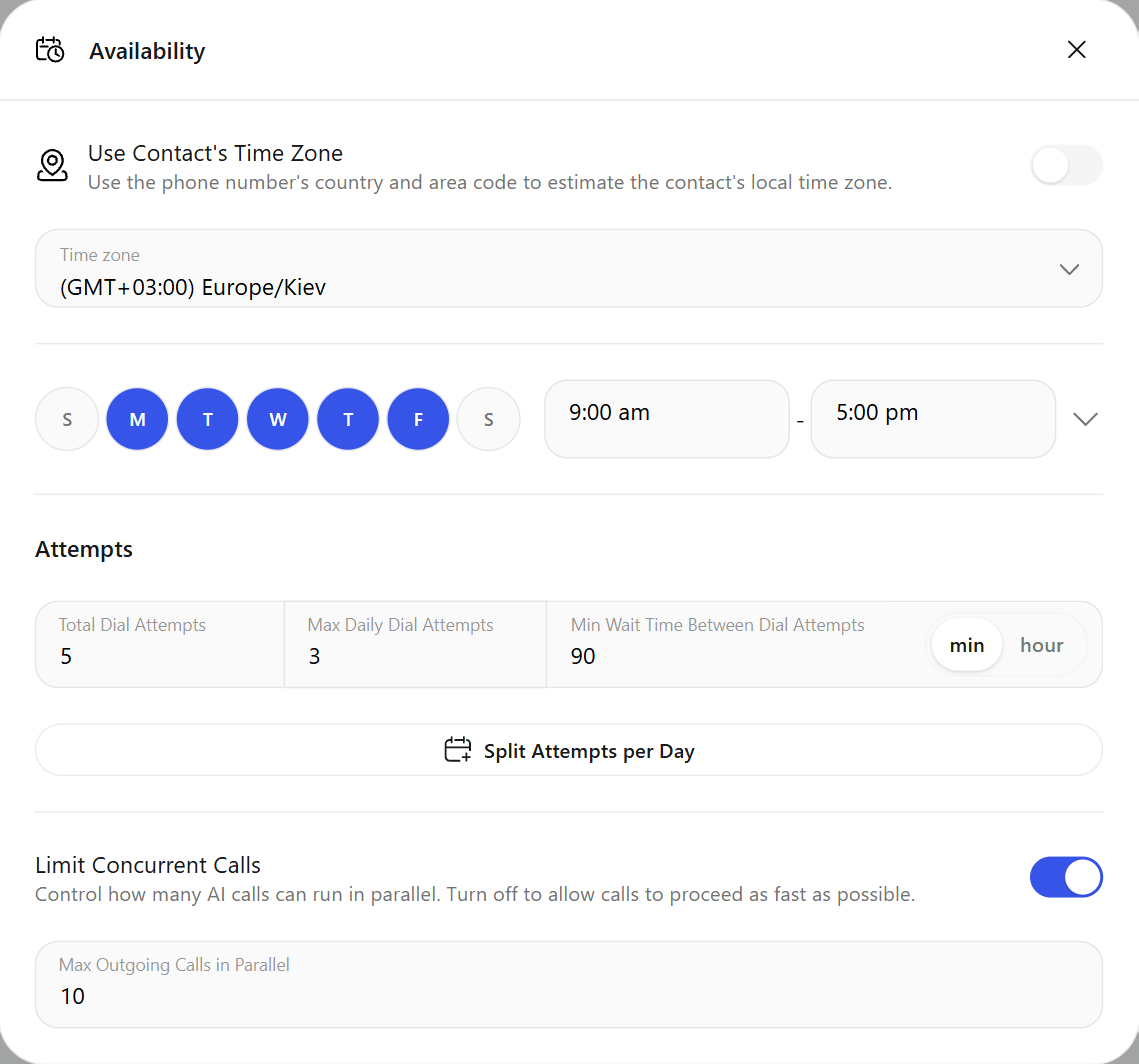Edit the 9:00 am start time field
Screen dimensions: 1139x1064
pyautogui.click(x=667, y=419)
